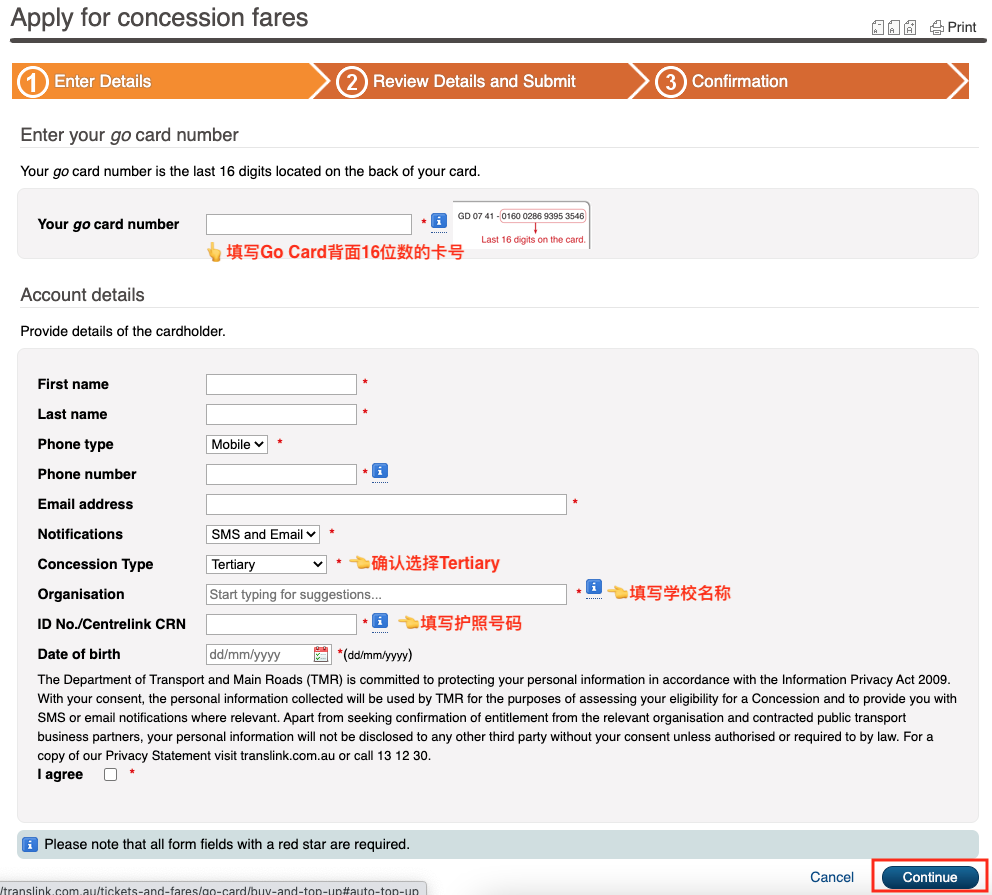This screenshot has width=992, height=895.
Task: Click the 'Apply for concession fares' heading
Action: [x=159, y=18]
